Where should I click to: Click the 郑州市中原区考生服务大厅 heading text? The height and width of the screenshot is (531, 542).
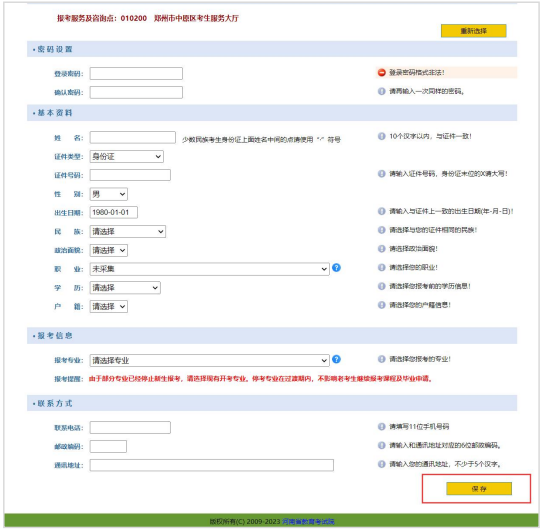click(196, 18)
